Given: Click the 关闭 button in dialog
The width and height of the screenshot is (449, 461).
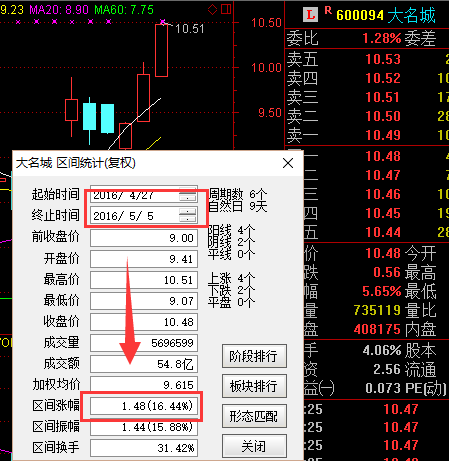Looking at the screenshot, I should pyautogui.click(x=254, y=446).
